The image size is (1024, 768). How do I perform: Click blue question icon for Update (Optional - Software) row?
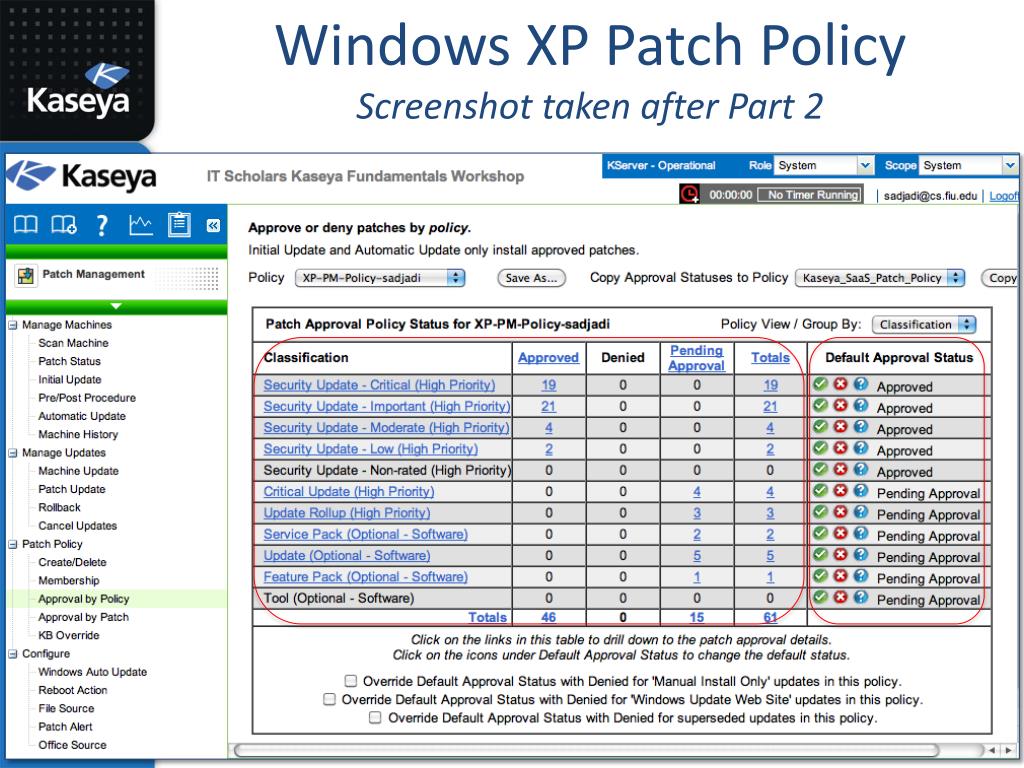[861, 554]
